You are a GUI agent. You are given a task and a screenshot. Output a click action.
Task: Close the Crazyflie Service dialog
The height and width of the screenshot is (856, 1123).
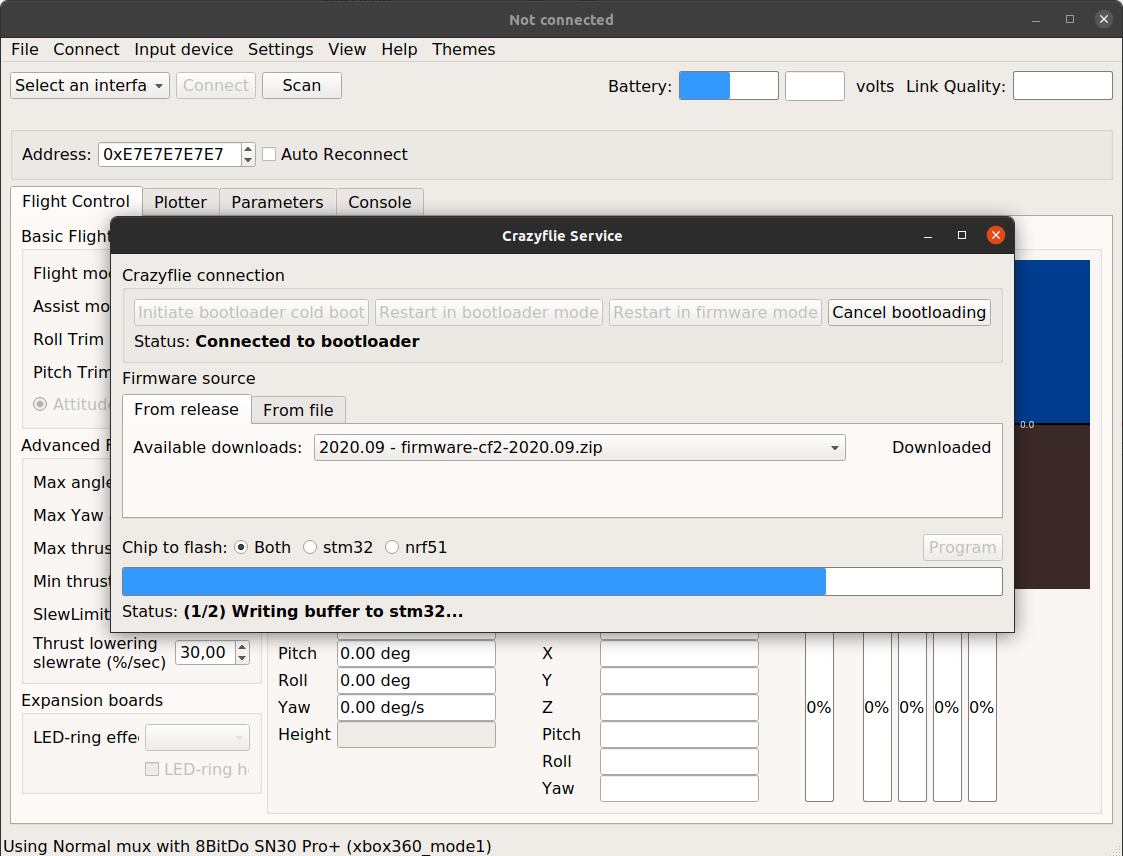pyautogui.click(x=995, y=236)
